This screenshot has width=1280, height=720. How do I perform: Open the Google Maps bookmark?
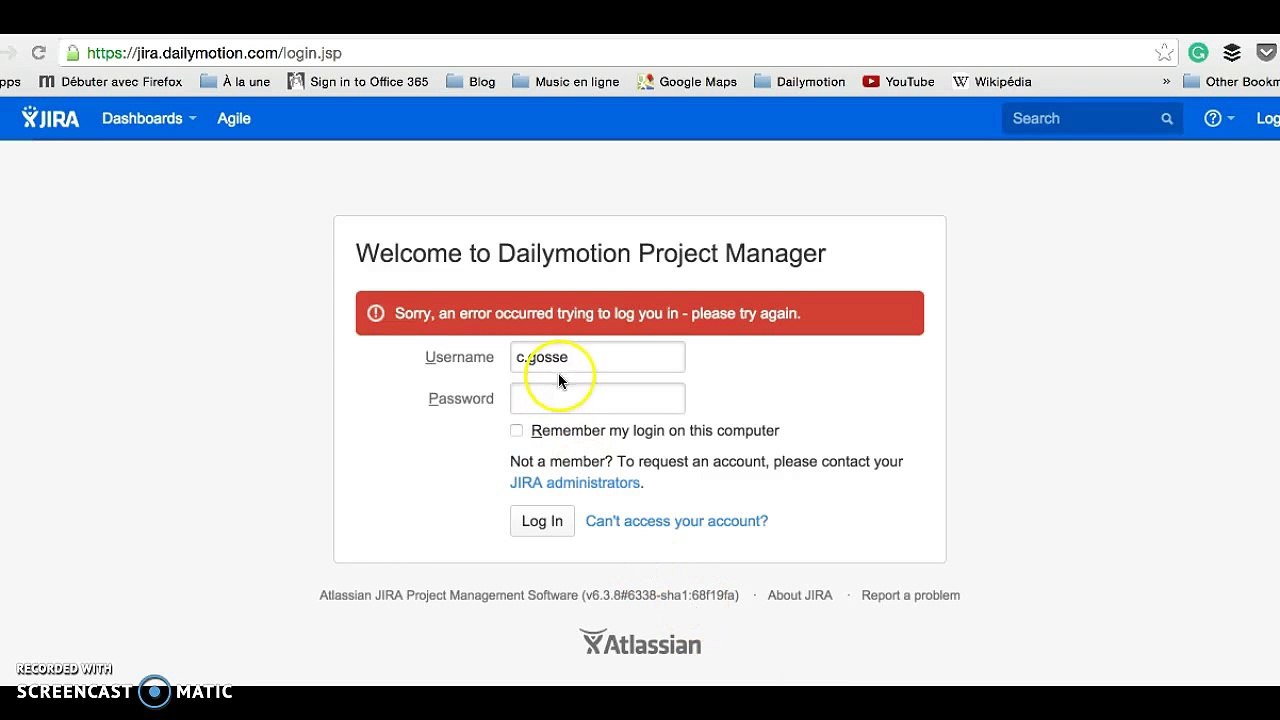tap(687, 82)
